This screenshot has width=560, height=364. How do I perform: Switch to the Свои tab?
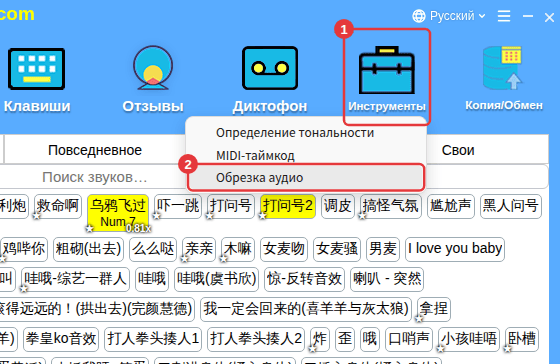click(x=458, y=150)
